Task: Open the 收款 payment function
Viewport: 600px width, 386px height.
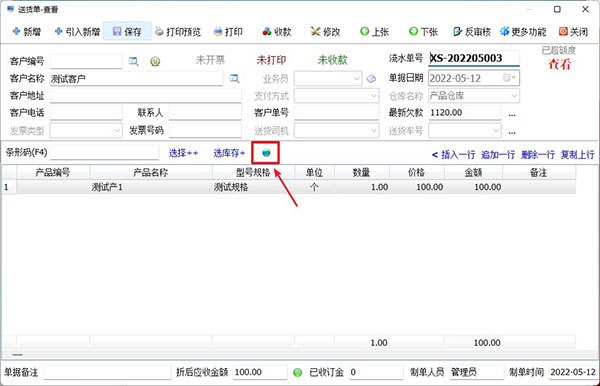Action: (x=277, y=32)
